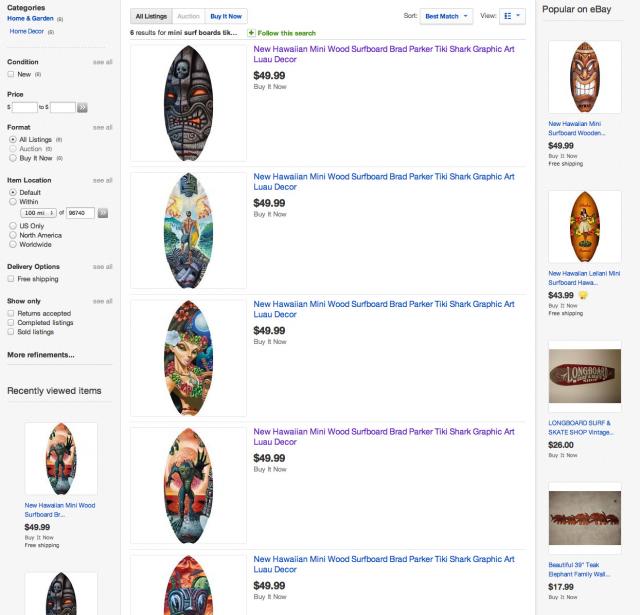Check the Sold listings option

click(11, 332)
